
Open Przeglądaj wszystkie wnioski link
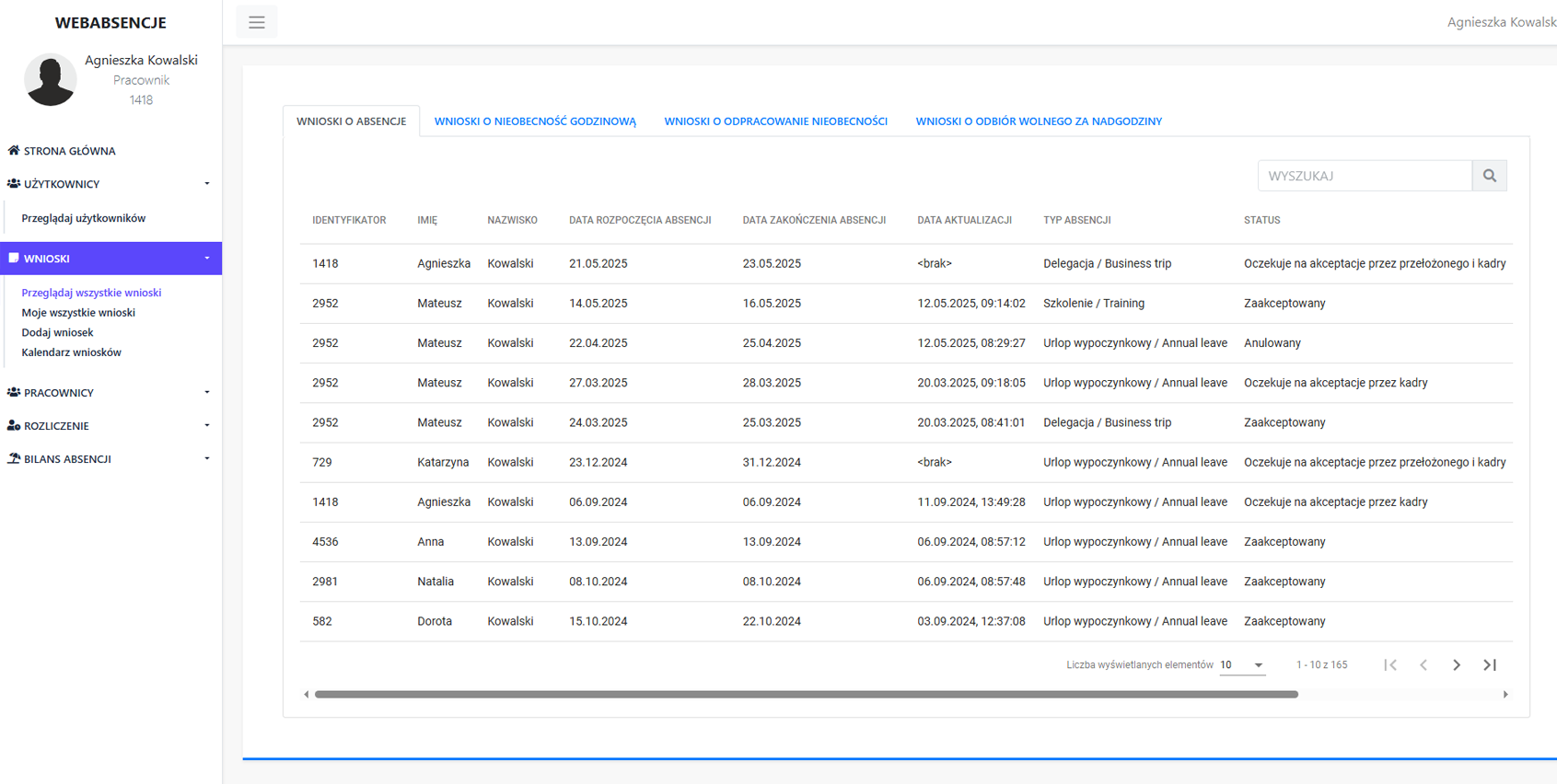91,293
